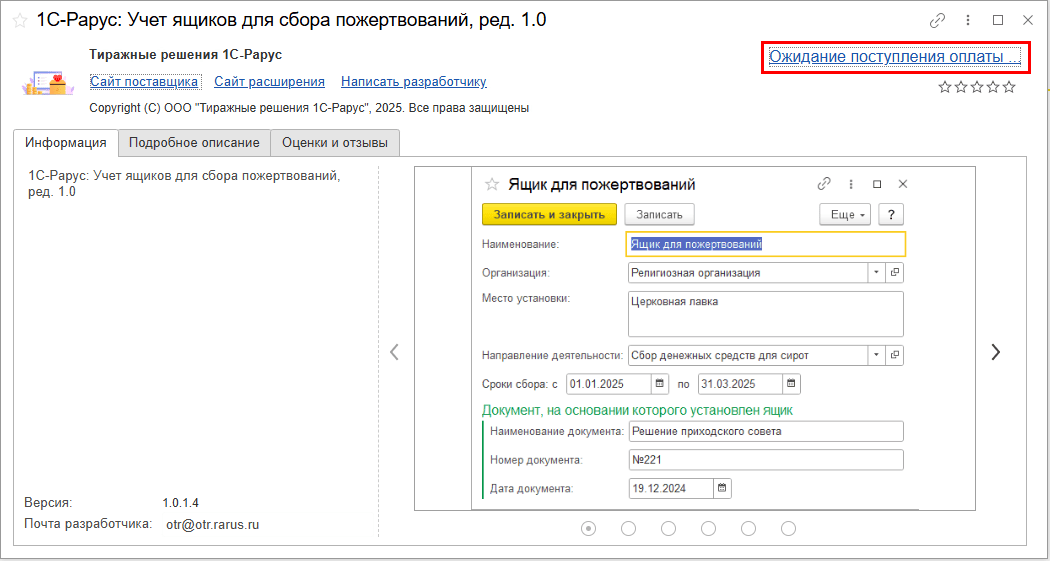Open the three-dots menu in main header
Viewport: 1050px width, 561px height.
(x=968, y=20)
